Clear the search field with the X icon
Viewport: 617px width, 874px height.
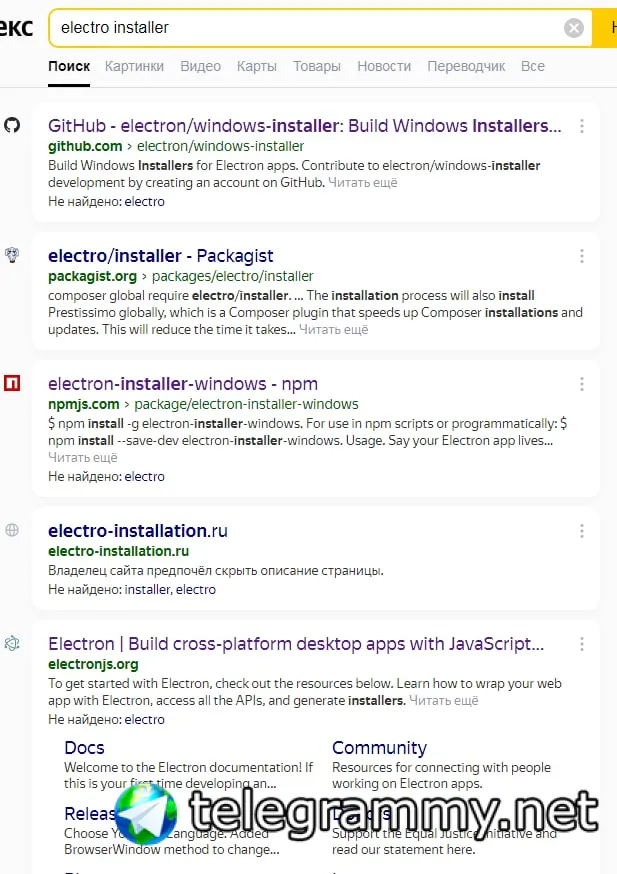574,28
